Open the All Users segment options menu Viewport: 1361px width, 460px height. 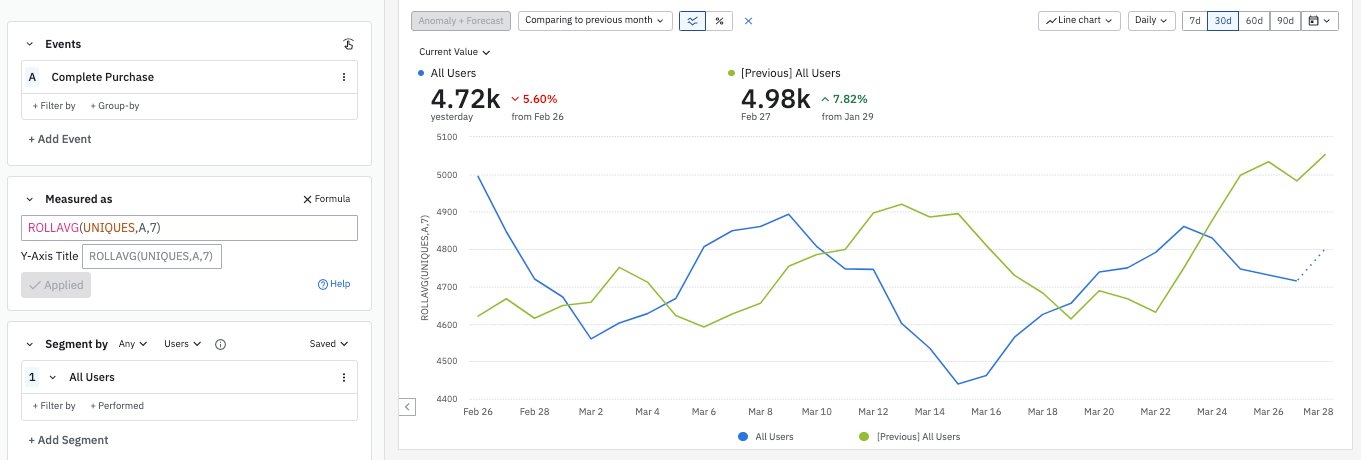[344, 378]
